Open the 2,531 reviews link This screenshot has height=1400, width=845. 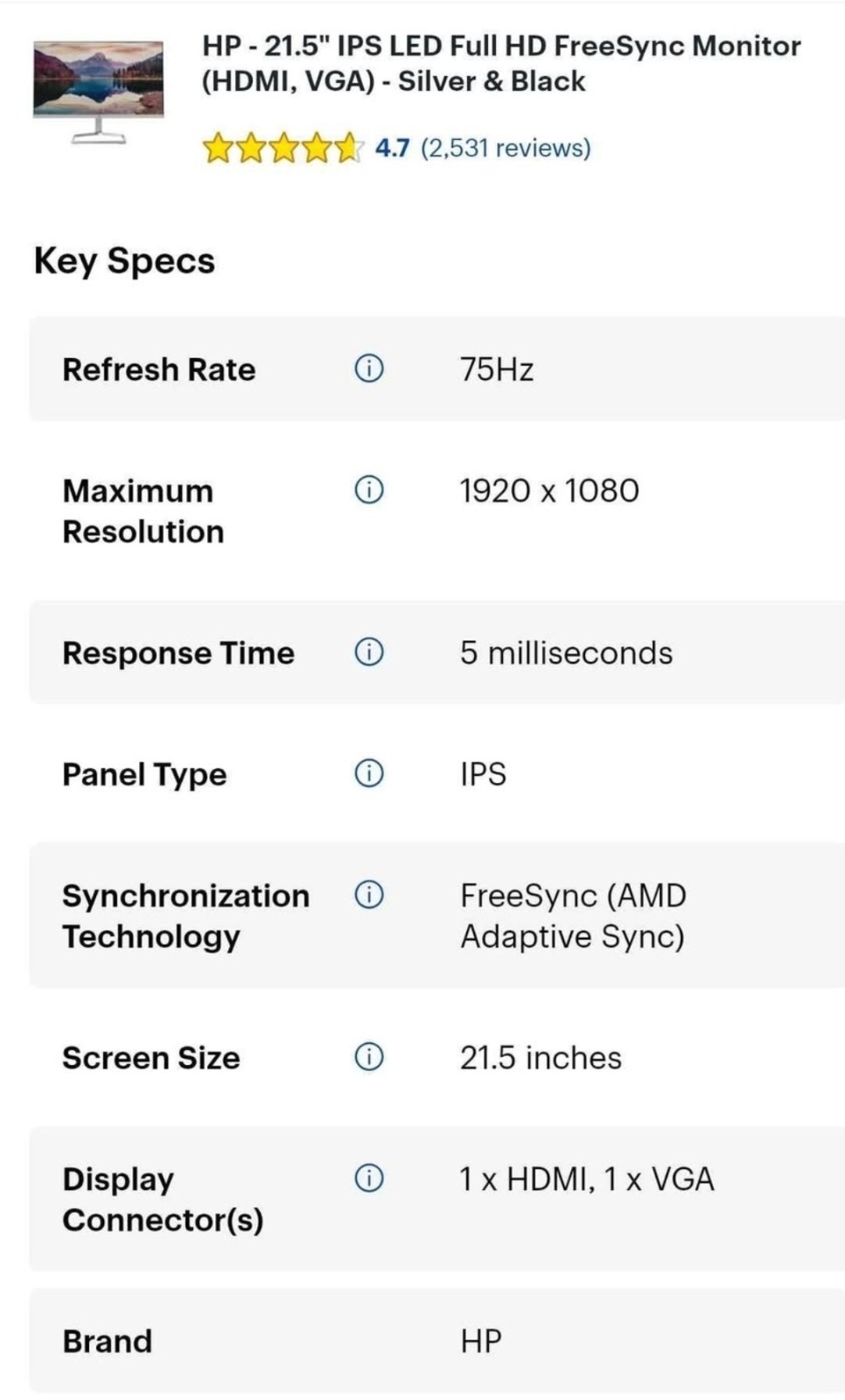[506, 148]
